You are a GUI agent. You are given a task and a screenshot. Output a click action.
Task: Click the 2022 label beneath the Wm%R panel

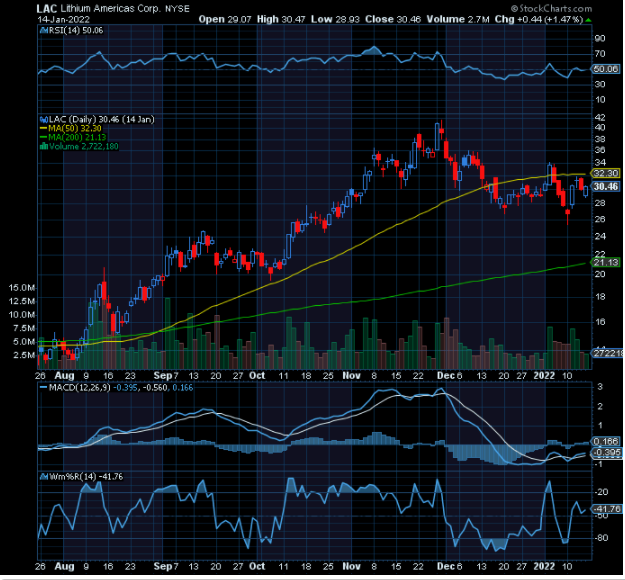(x=544, y=566)
